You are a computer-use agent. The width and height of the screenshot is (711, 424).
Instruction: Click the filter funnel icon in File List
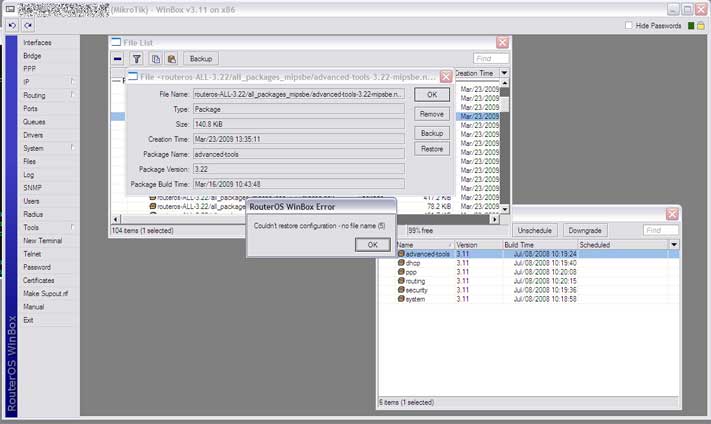pos(136,59)
